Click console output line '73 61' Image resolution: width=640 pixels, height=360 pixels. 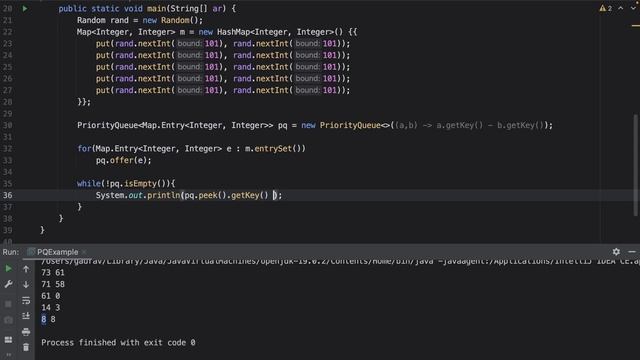pyautogui.click(x=53, y=273)
